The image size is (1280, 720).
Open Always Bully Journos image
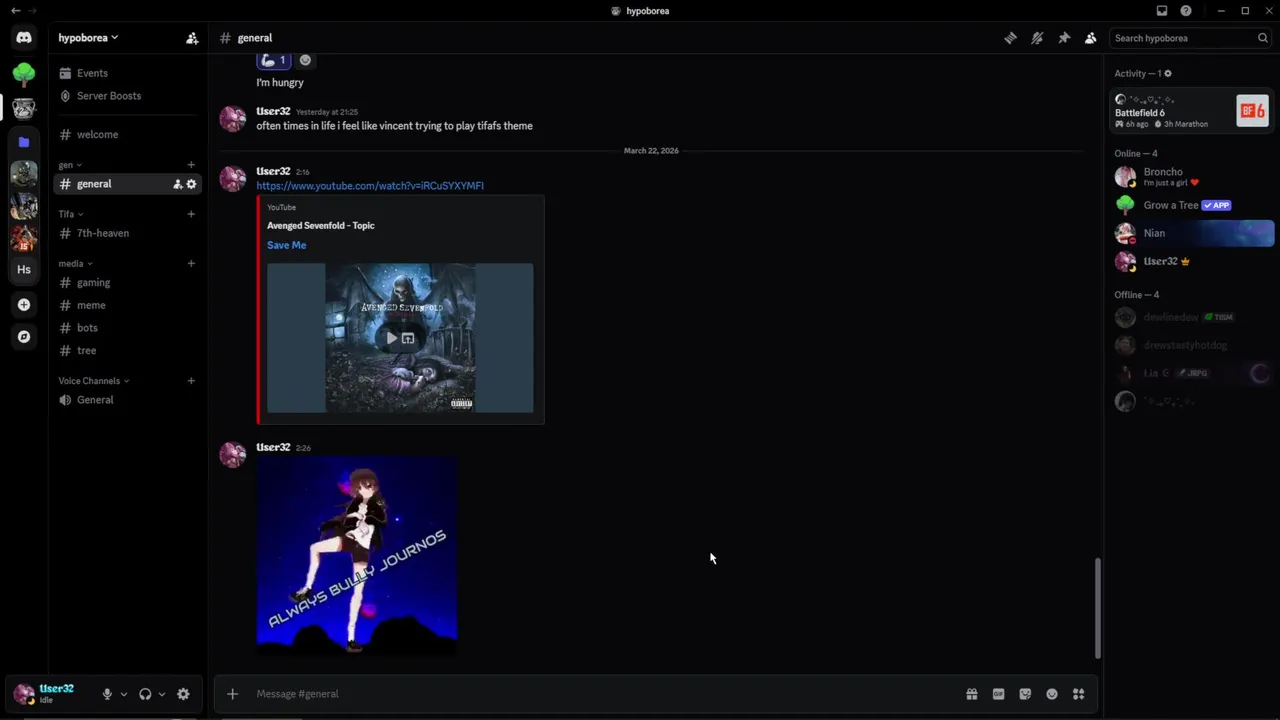pos(357,556)
